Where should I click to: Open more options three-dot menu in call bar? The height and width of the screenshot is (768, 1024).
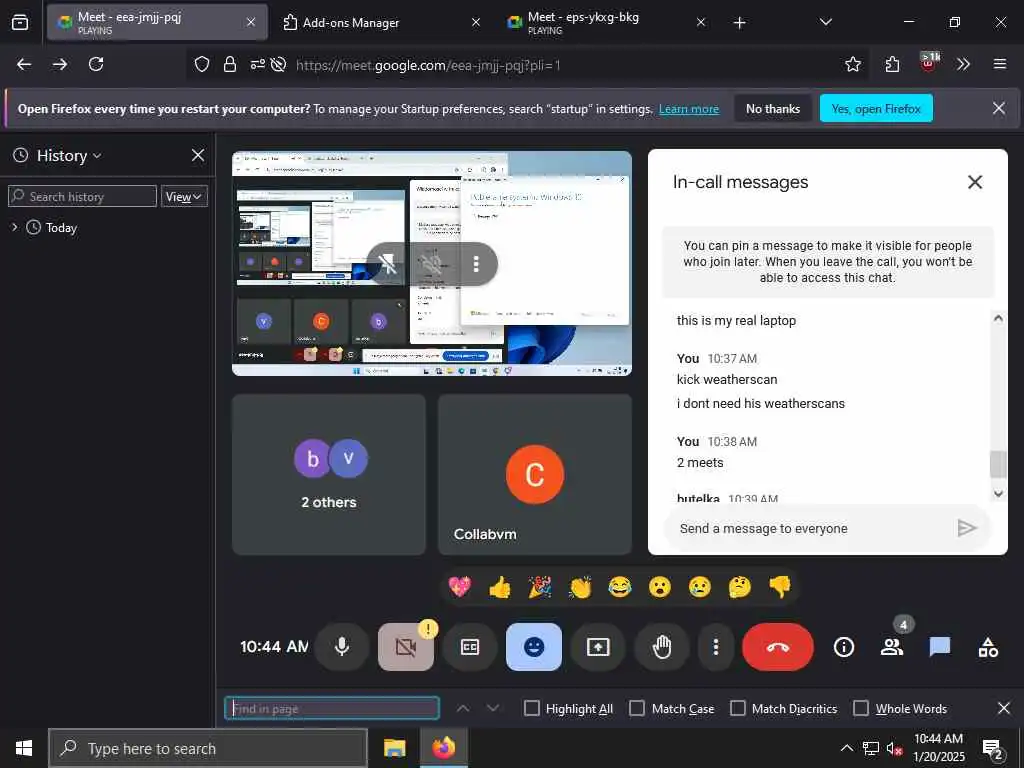coord(716,647)
